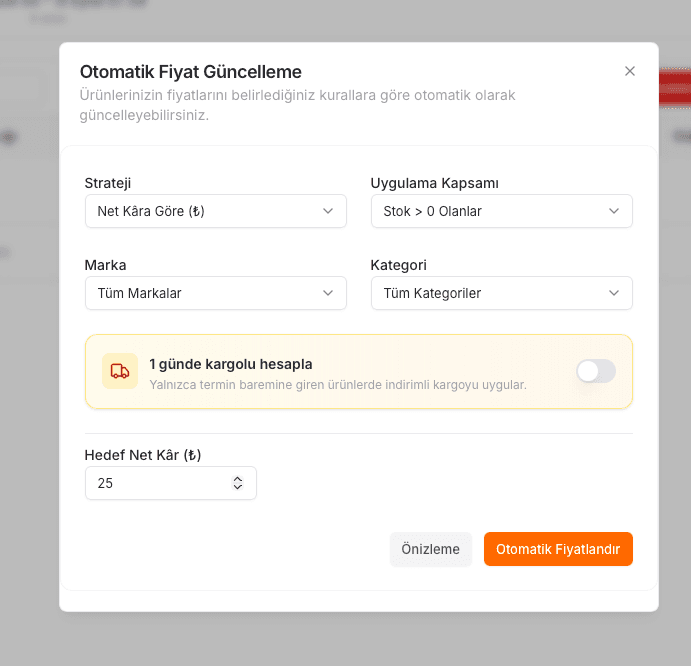Open the Marka dropdown showing Tüm Markalar
Image resolution: width=691 pixels, height=666 pixels.
click(x=215, y=293)
